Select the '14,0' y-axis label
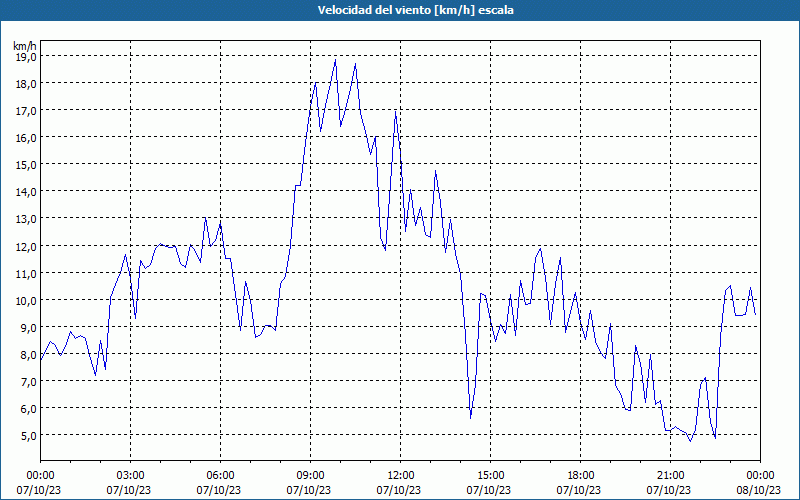Screen dimensions: 800x500 pos(26,192)
